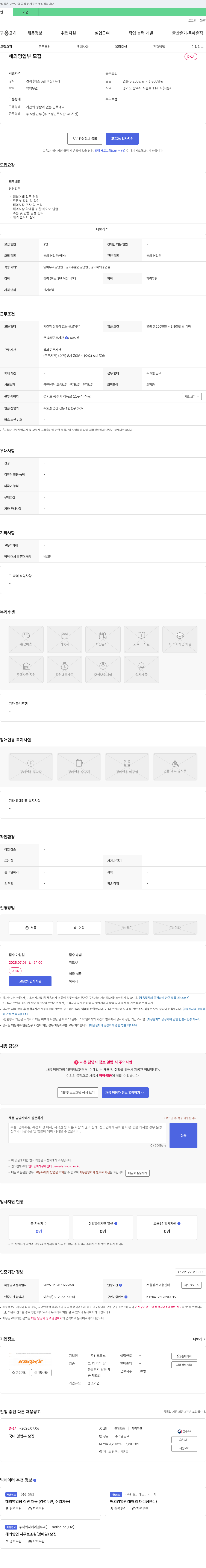Click the 차량유지비 welfare icon
Screen dimensions: 206x1568
point(103,639)
